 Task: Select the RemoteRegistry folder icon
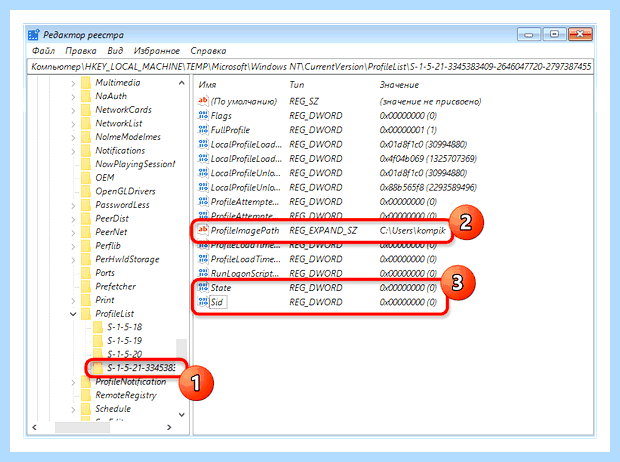coord(86,395)
